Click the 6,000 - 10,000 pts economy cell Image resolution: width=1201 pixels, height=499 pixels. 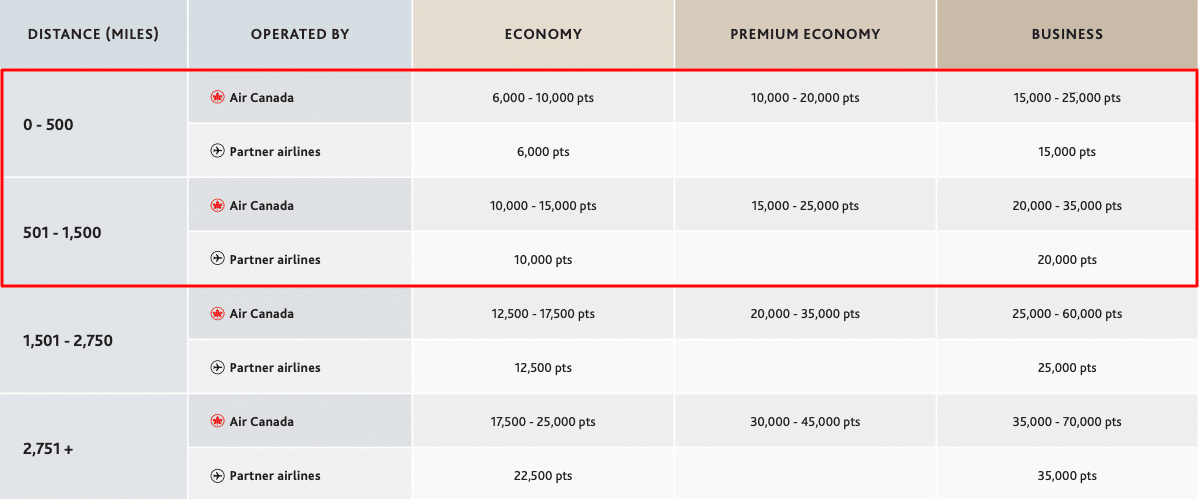543,98
